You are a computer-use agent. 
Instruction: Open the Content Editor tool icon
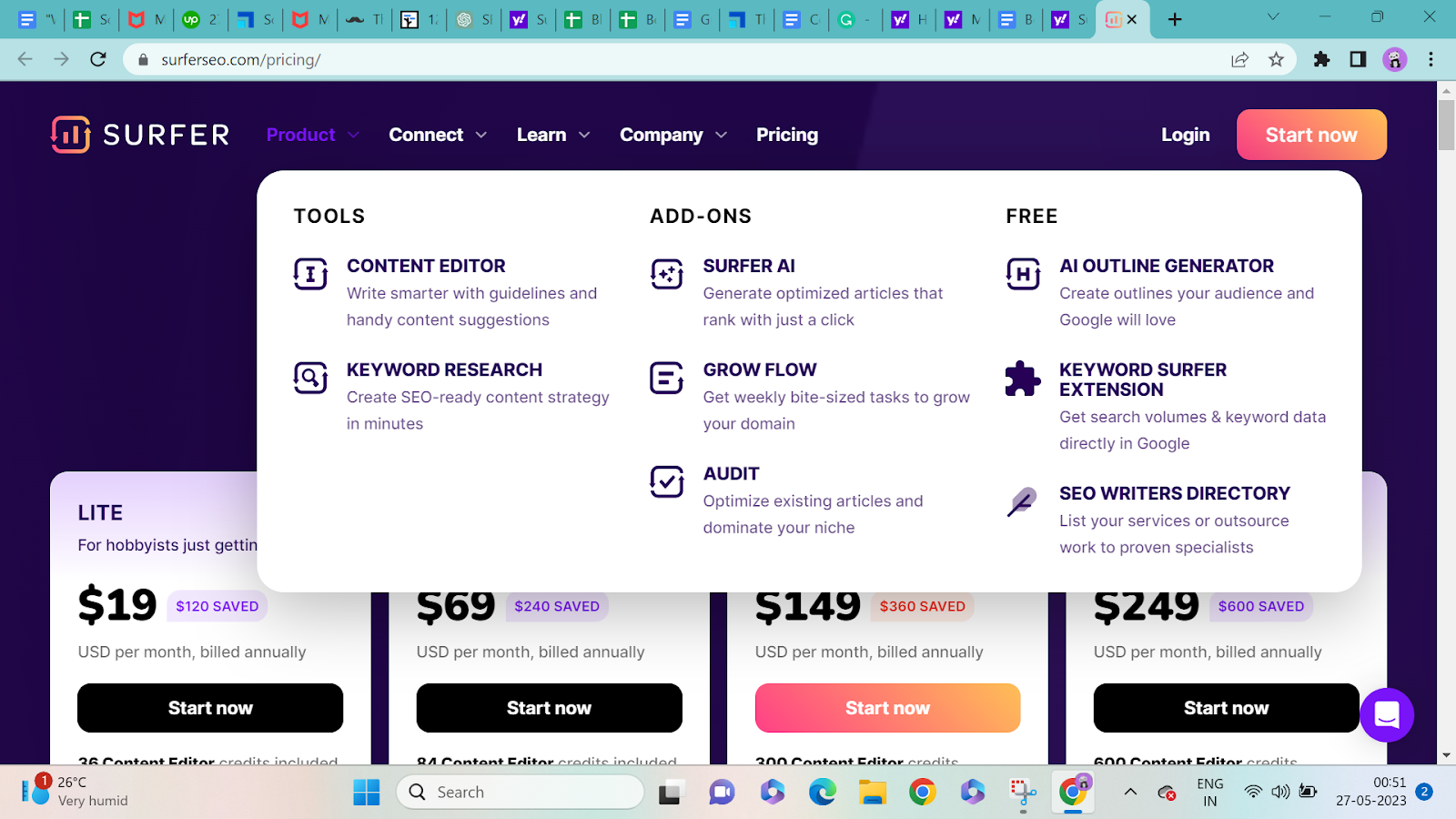coord(310,273)
